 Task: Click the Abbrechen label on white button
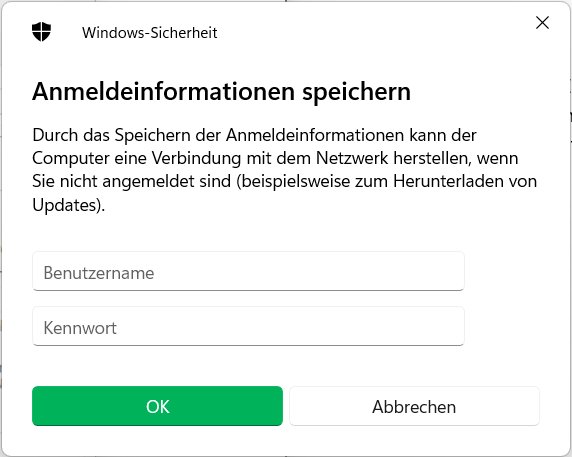[x=414, y=407]
